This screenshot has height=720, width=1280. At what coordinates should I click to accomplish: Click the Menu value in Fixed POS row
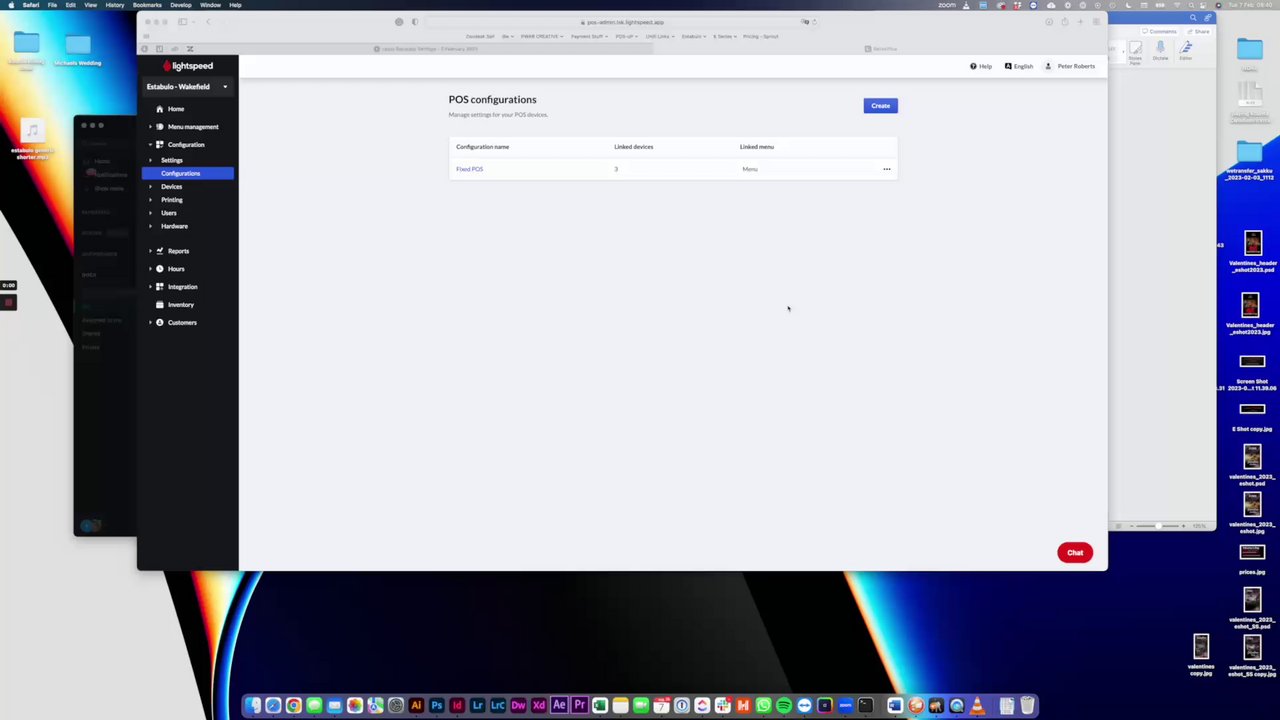click(749, 169)
